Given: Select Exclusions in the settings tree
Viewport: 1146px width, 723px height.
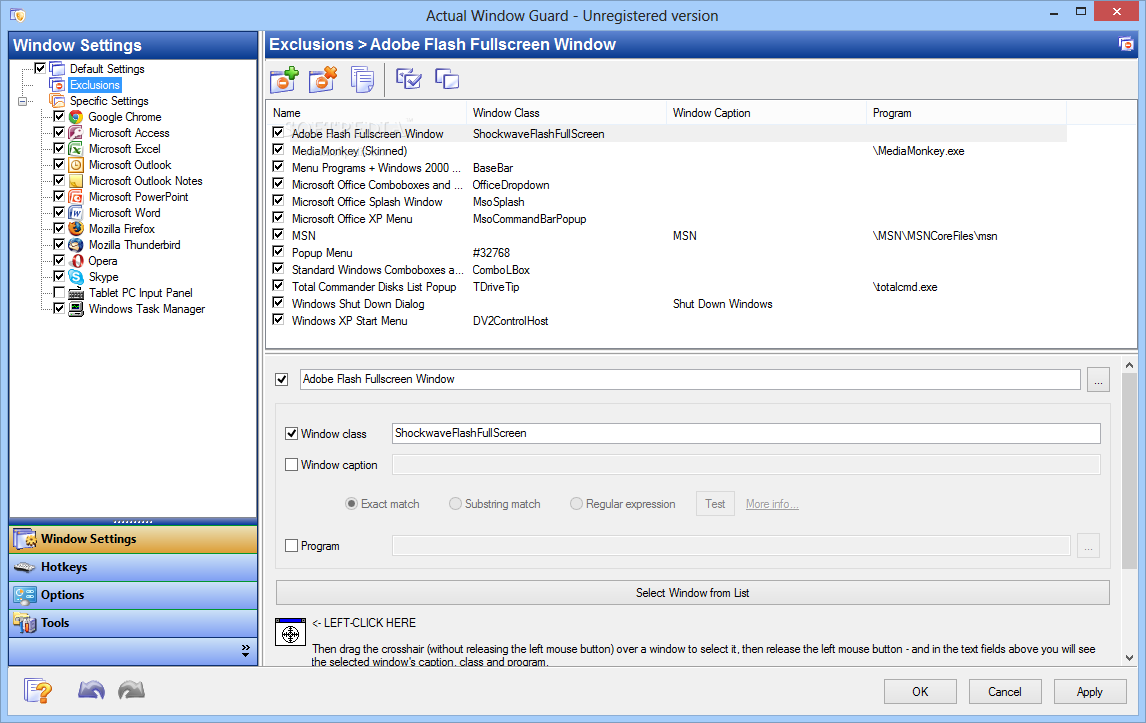Looking at the screenshot, I should pos(95,85).
